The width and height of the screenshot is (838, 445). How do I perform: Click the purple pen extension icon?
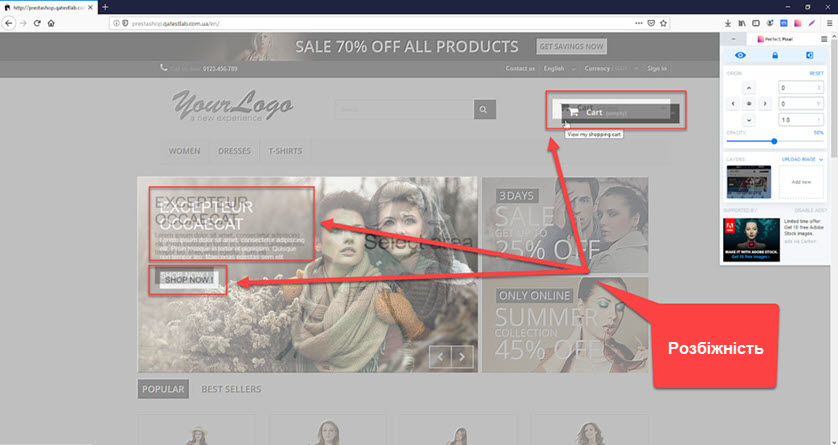coord(811,24)
